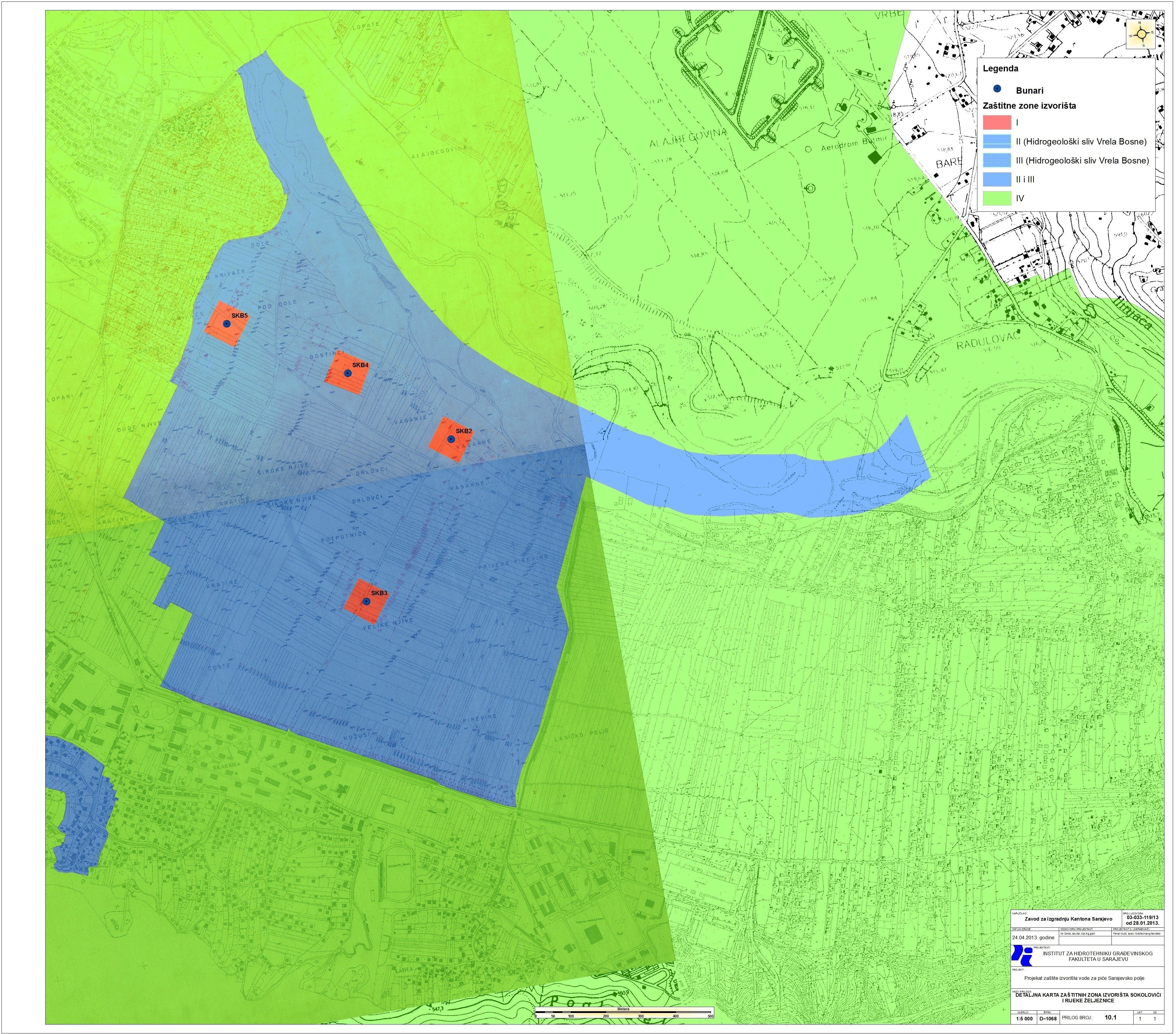Click the Bunari well symbol in legend

click(997, 89)
